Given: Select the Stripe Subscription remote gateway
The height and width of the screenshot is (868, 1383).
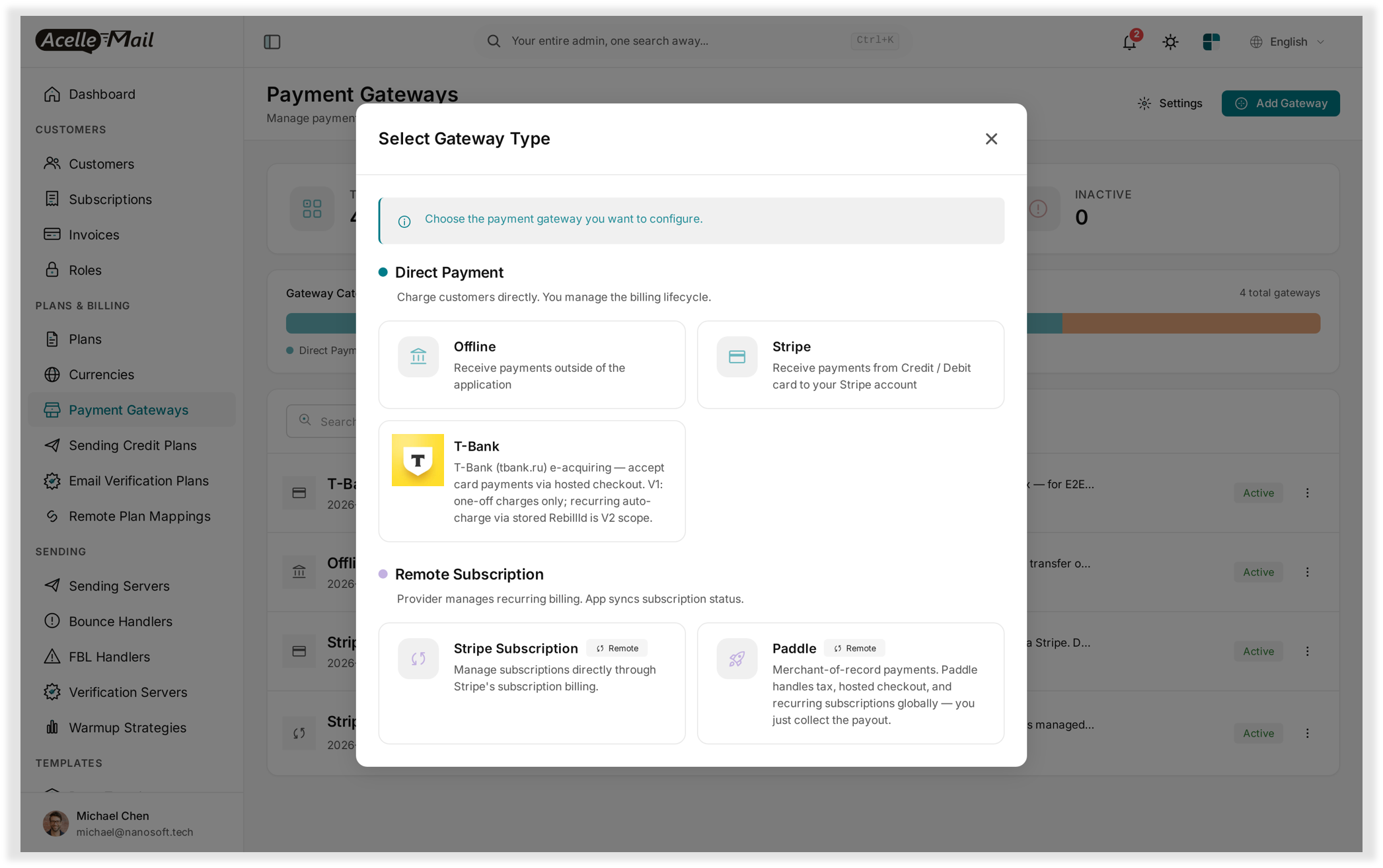Looking at the screenshot, I should 531,683.
